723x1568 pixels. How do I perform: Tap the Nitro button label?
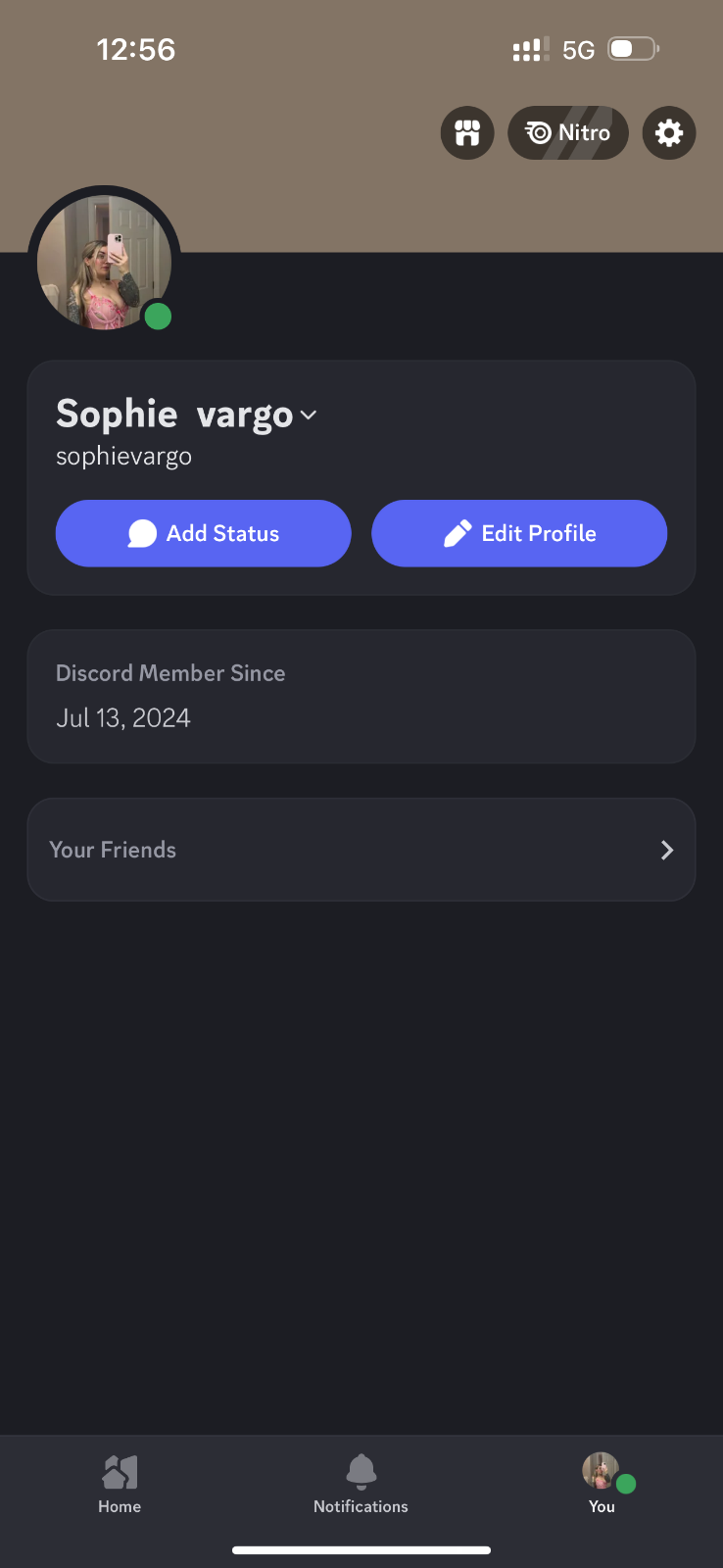[x=584, y=132]
